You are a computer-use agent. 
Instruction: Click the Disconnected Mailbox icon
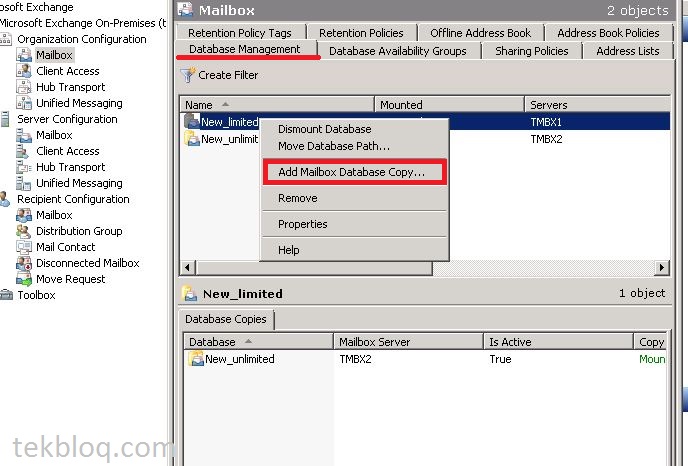(24, 263)
